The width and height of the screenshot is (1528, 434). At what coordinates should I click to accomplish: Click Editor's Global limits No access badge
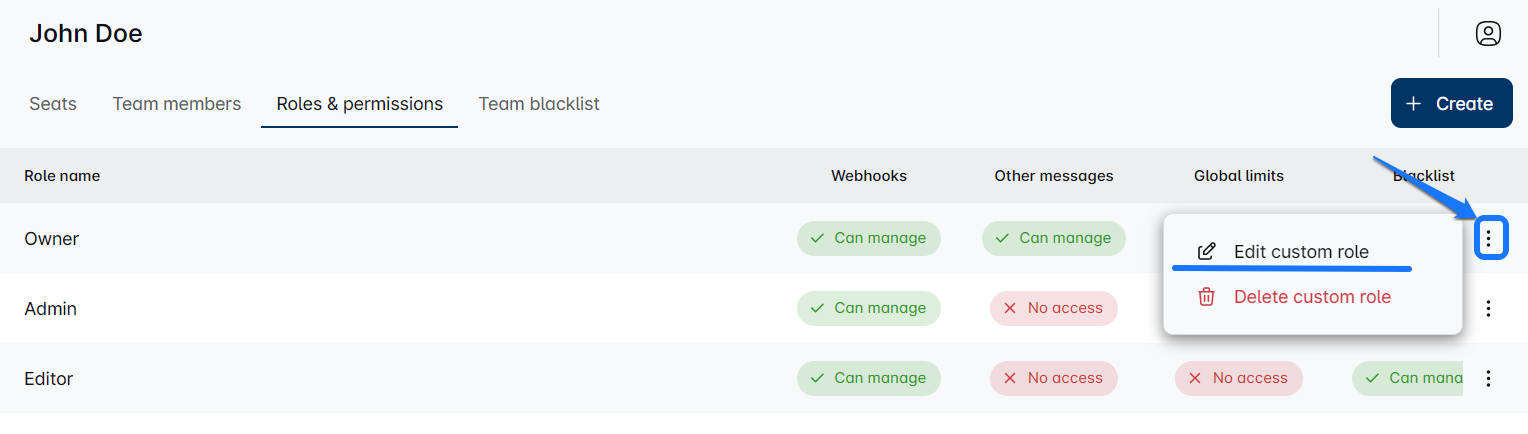coord(1238,378)
